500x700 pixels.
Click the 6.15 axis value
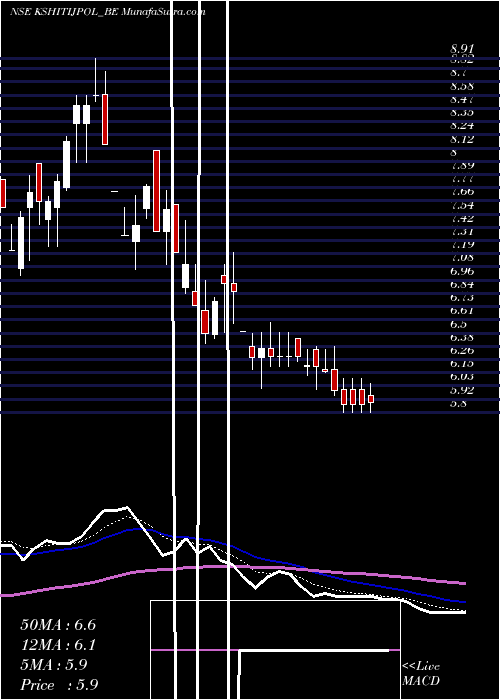pyautogui.click(x=462, y=364)
